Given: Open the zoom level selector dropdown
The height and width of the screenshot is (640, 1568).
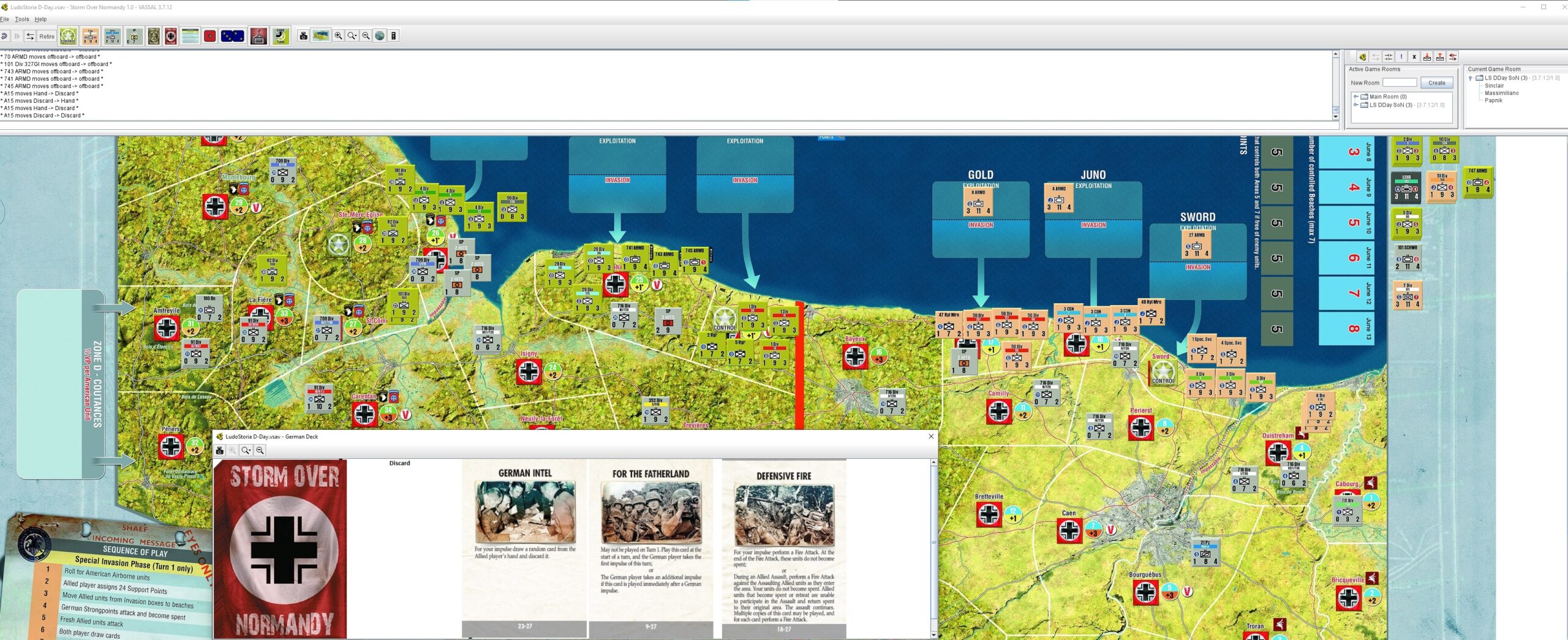Looking at the screenshot, I should click(x=352, y=36).
